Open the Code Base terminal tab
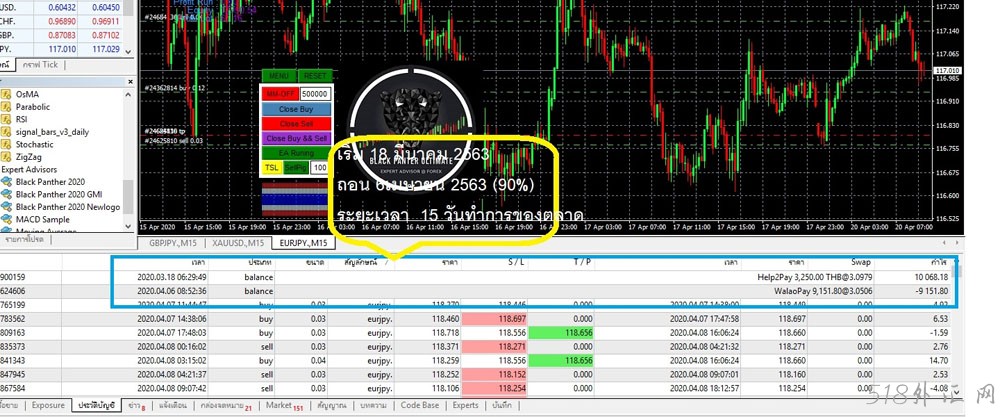Image resolution: width=1000 pixels, height=417 pixels. click(419, 406)
